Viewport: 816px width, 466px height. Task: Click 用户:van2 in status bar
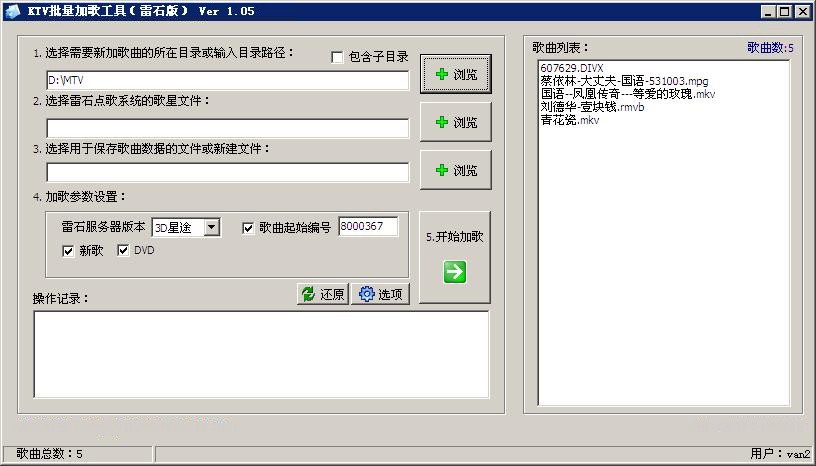point(781,454)
